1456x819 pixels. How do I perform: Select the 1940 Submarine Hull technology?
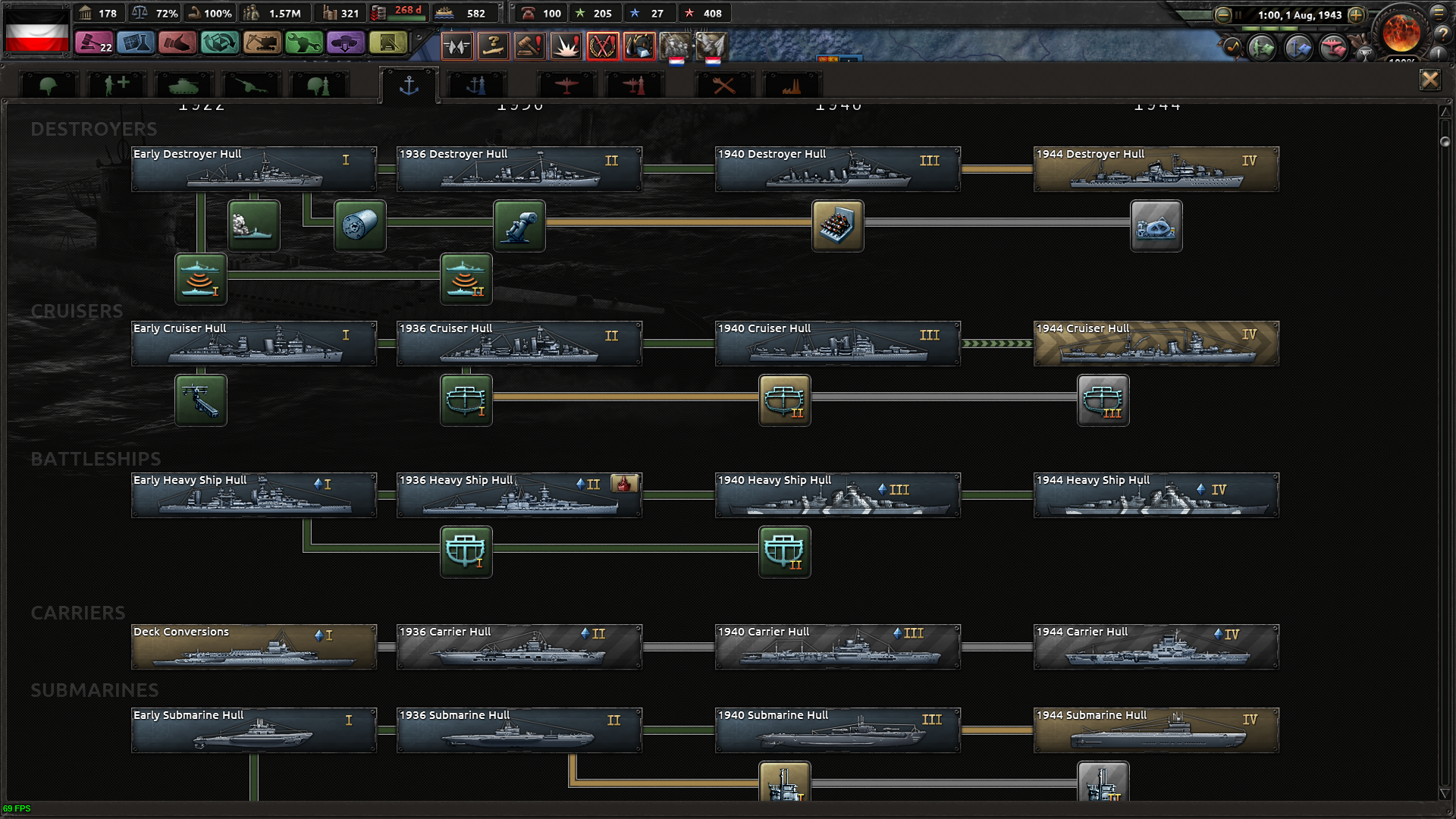pyautogui.click(x=836, y=730)
